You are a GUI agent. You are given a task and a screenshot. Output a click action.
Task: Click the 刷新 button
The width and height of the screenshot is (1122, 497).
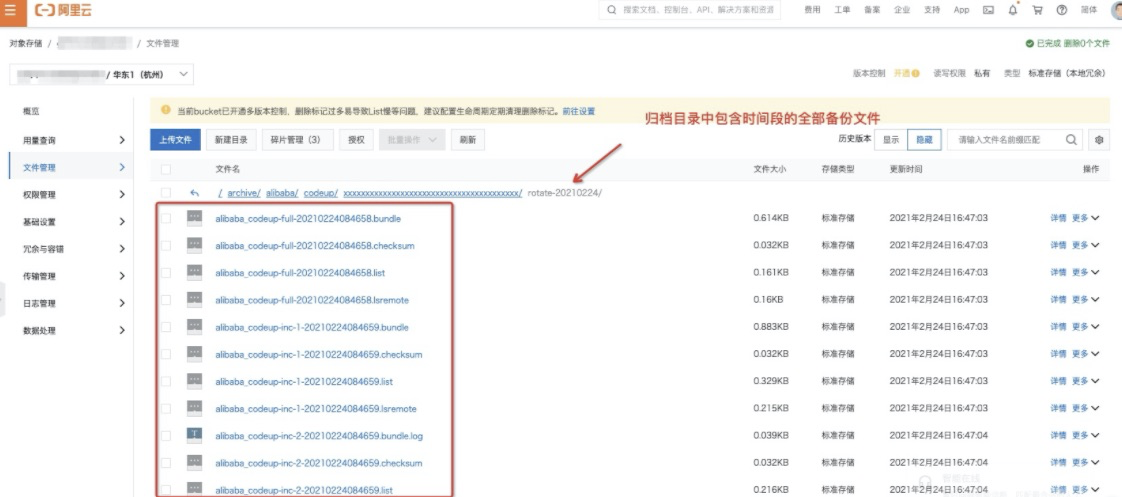(468, 140)
